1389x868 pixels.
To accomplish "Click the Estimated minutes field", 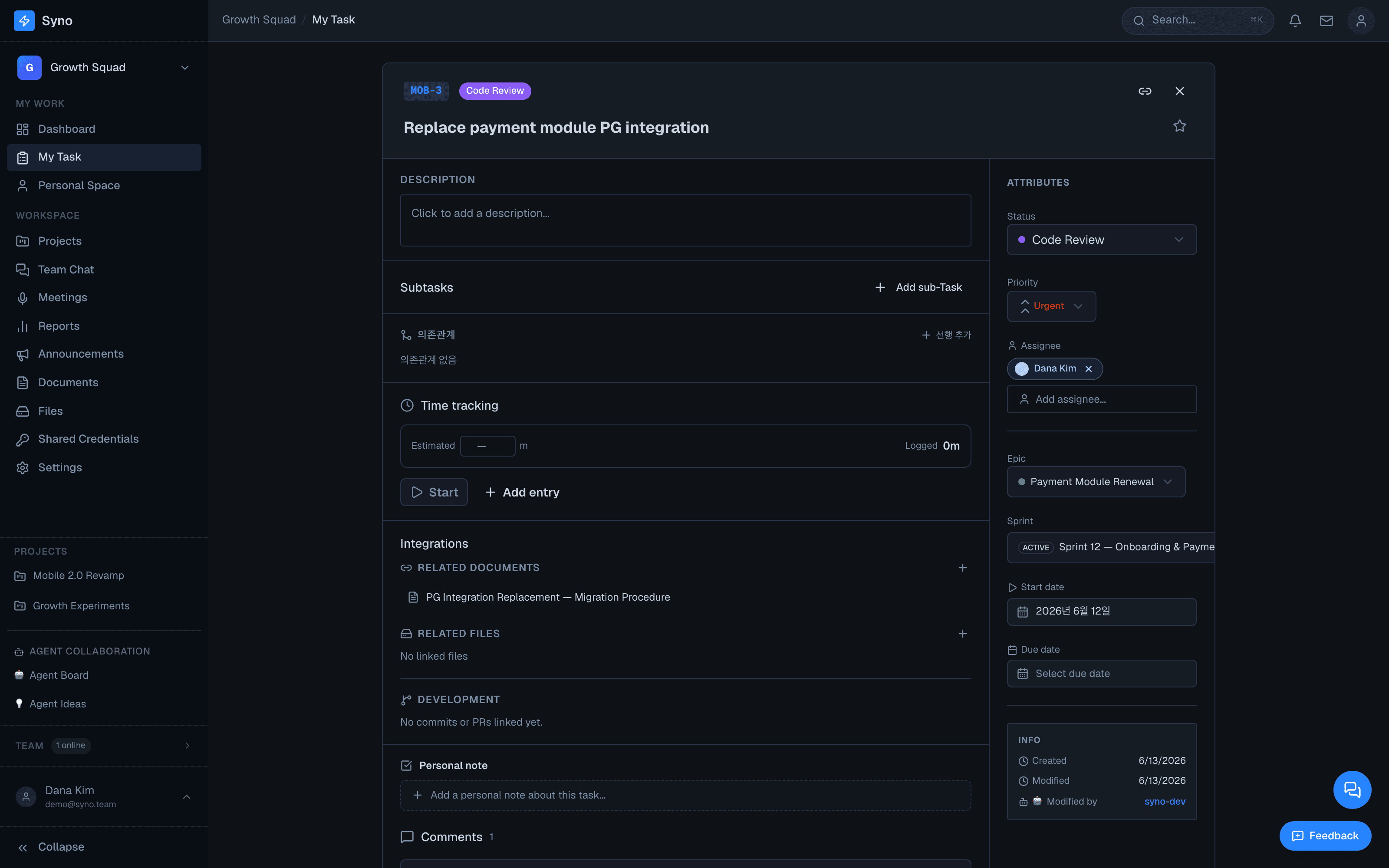I will (487, 446).
